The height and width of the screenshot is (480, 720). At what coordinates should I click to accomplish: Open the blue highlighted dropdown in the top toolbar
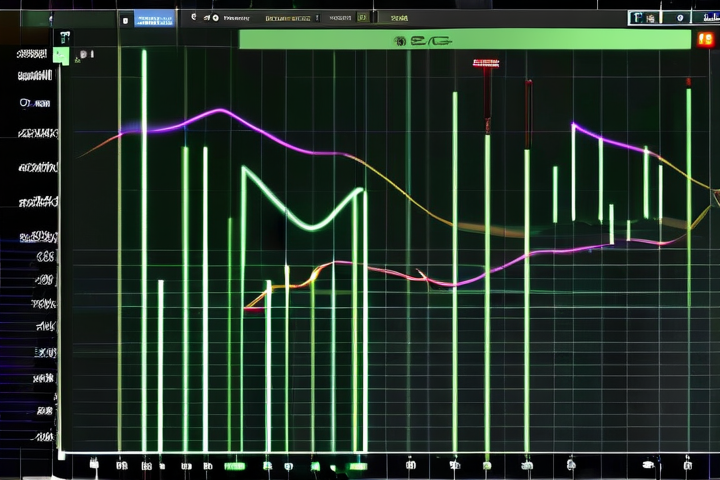coord(154,18)
